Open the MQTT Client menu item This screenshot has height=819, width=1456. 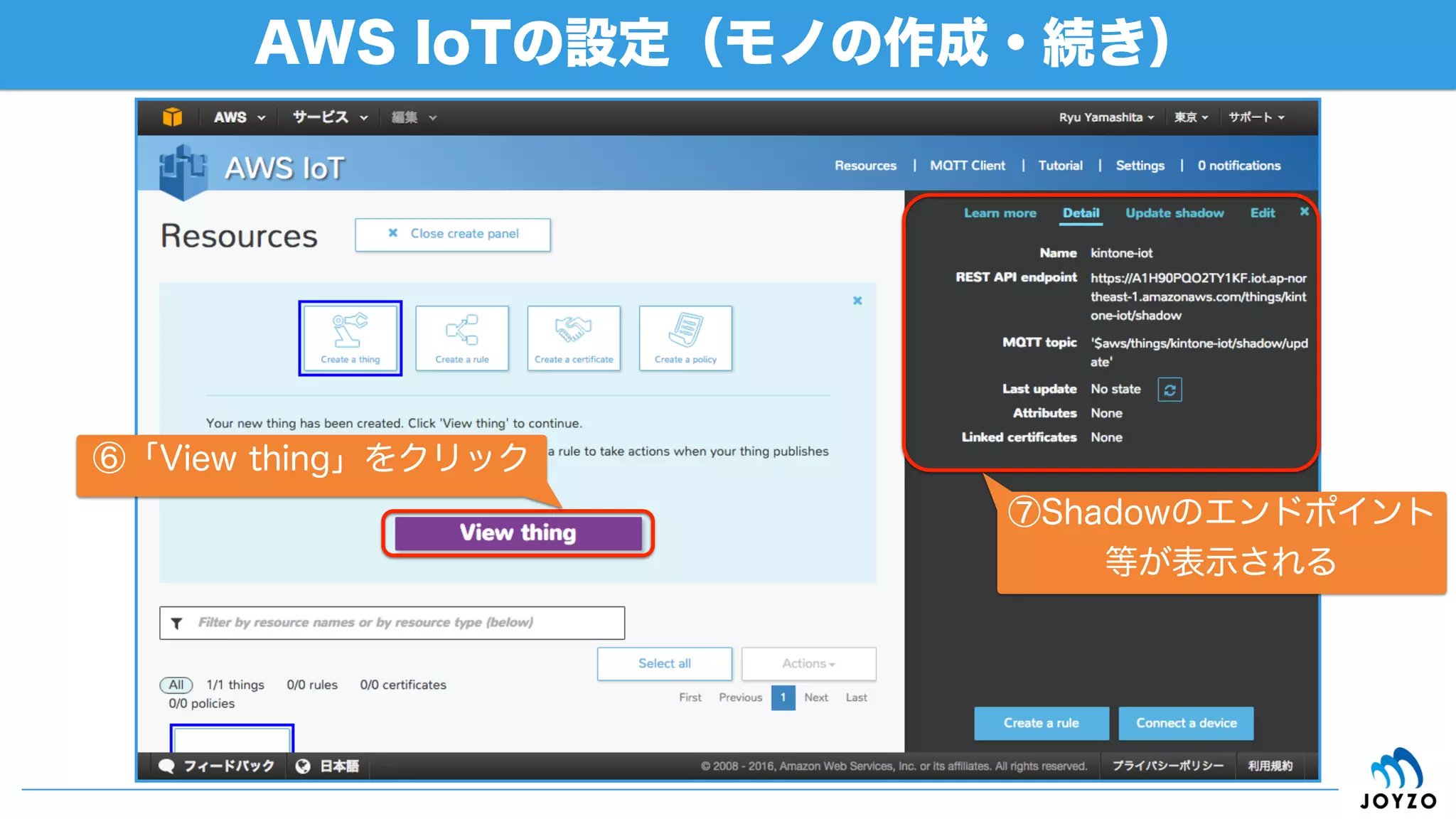(x=968, y=166)
